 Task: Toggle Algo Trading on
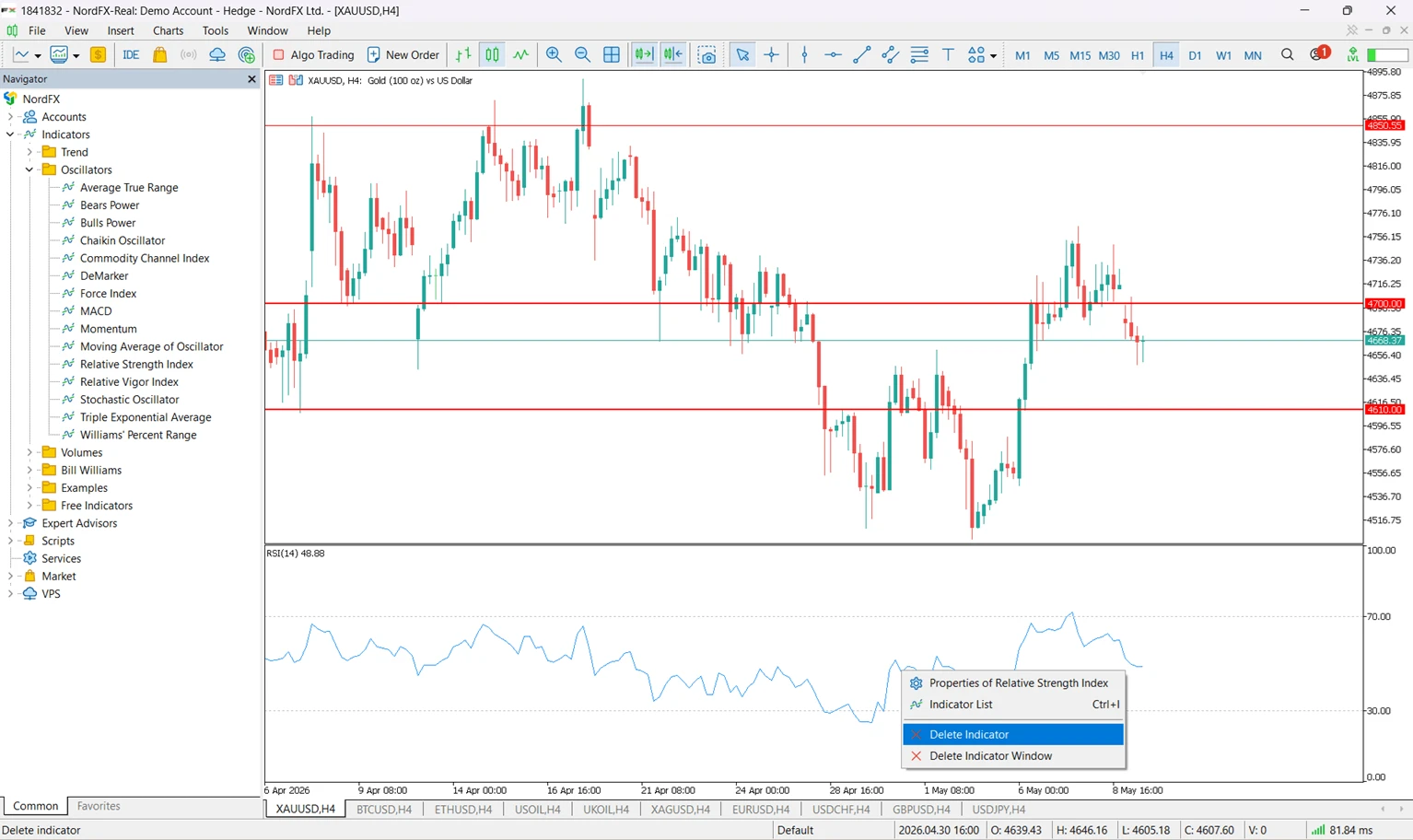(313, 55)
